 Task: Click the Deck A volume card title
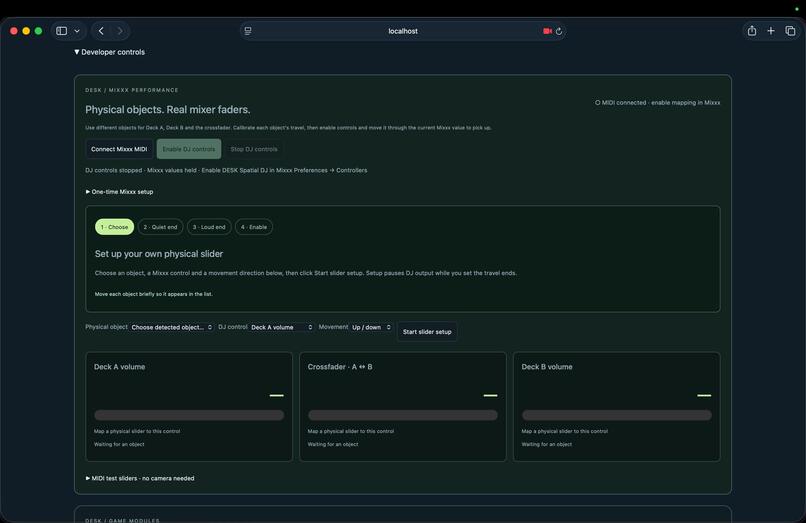(119, 367)
